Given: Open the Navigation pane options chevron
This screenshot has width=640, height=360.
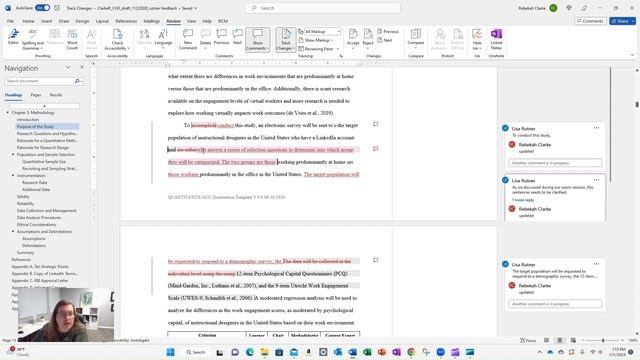Looking at the screenshot, I should pos(68,67).
